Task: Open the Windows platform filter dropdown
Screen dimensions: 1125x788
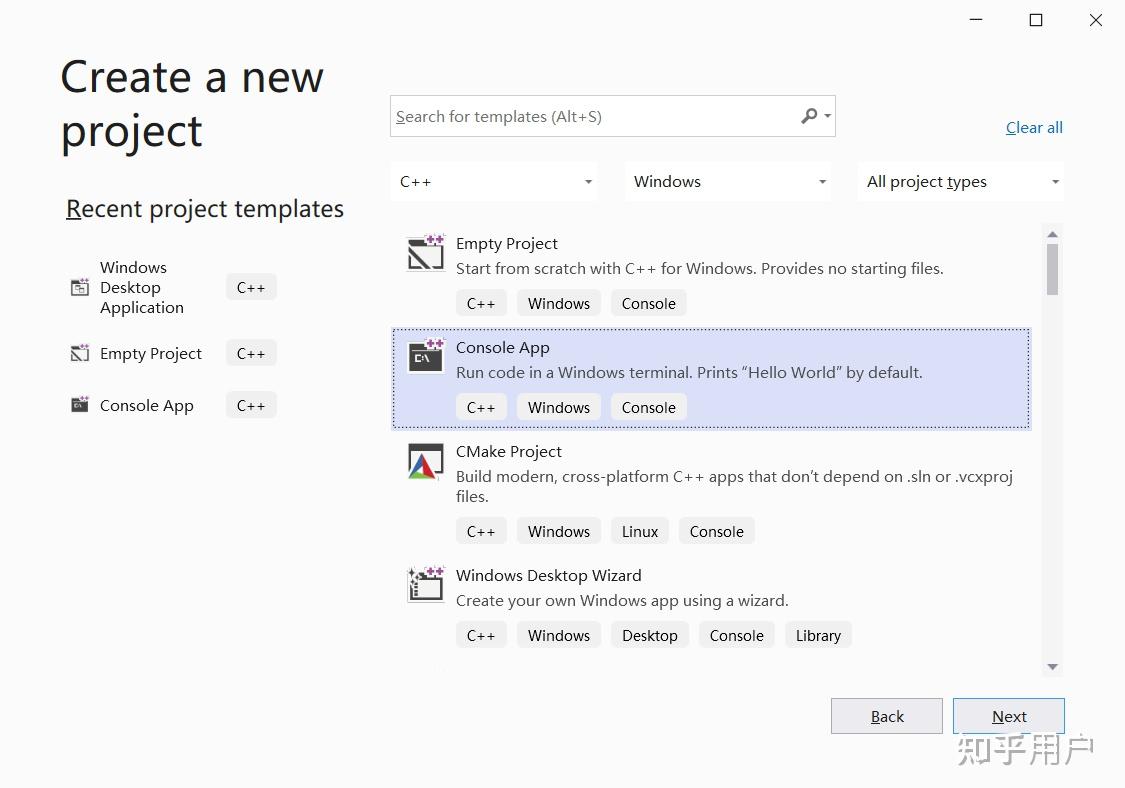Action: [x=729, y=182]
